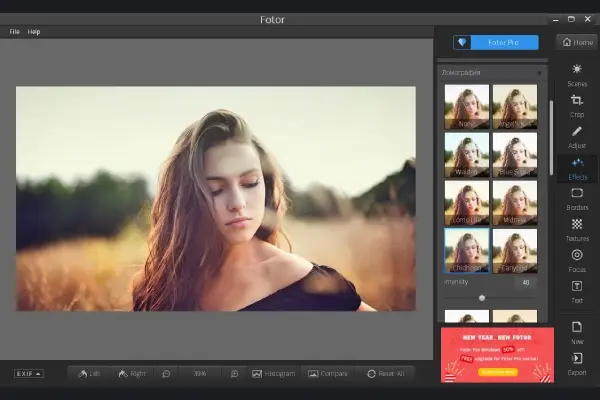Open the Adjust tool
This screenshot has width=600, height=400.
(577, 137)
